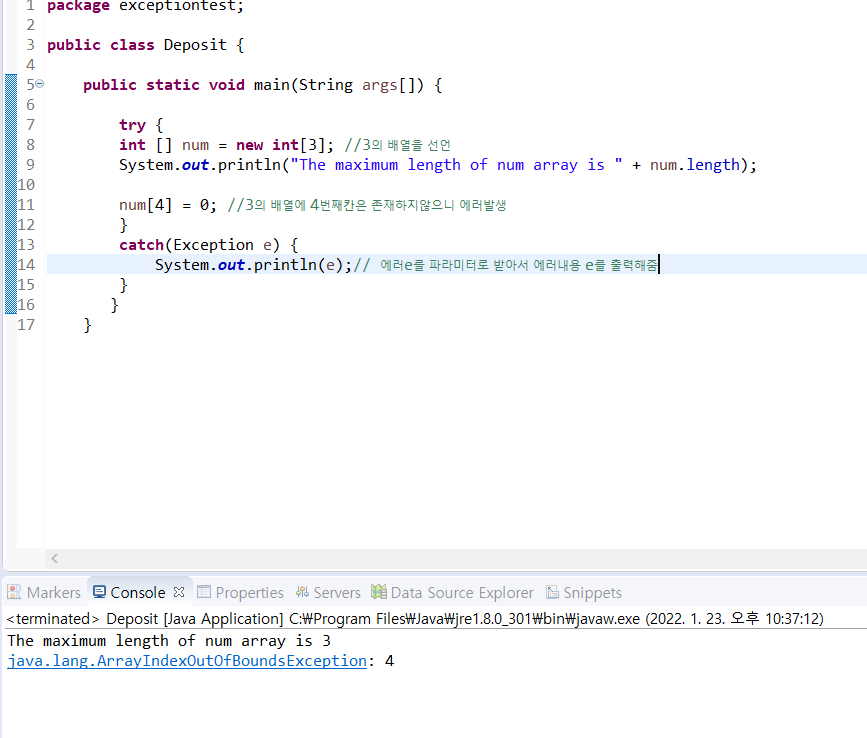Click 'System.out.println(e);' on line 14
This screenshot has height=738, width=867.
253,265
